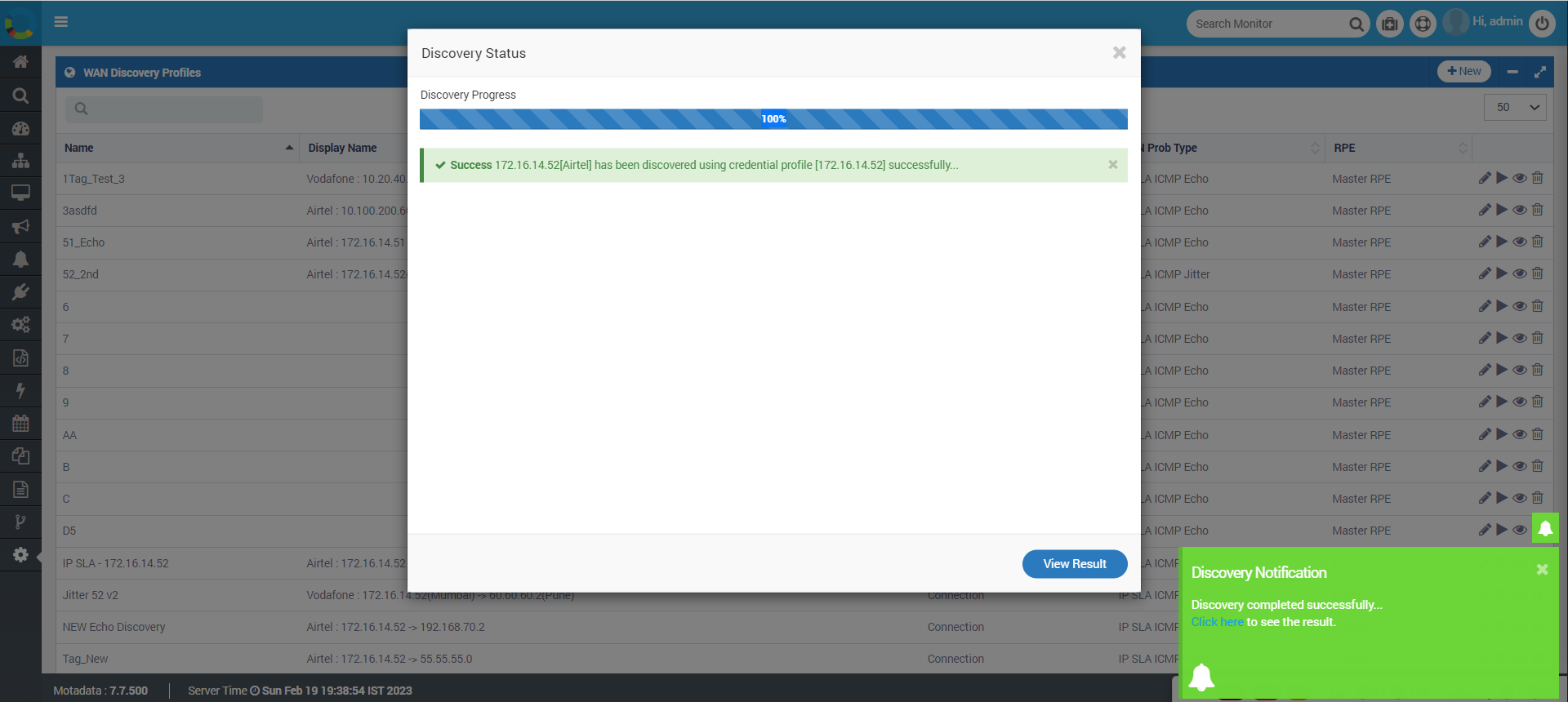The image size is (1568, 702).
Task: Open the Hi, admin user menu
Action: pyautogui.click(x=1483, y=22)
